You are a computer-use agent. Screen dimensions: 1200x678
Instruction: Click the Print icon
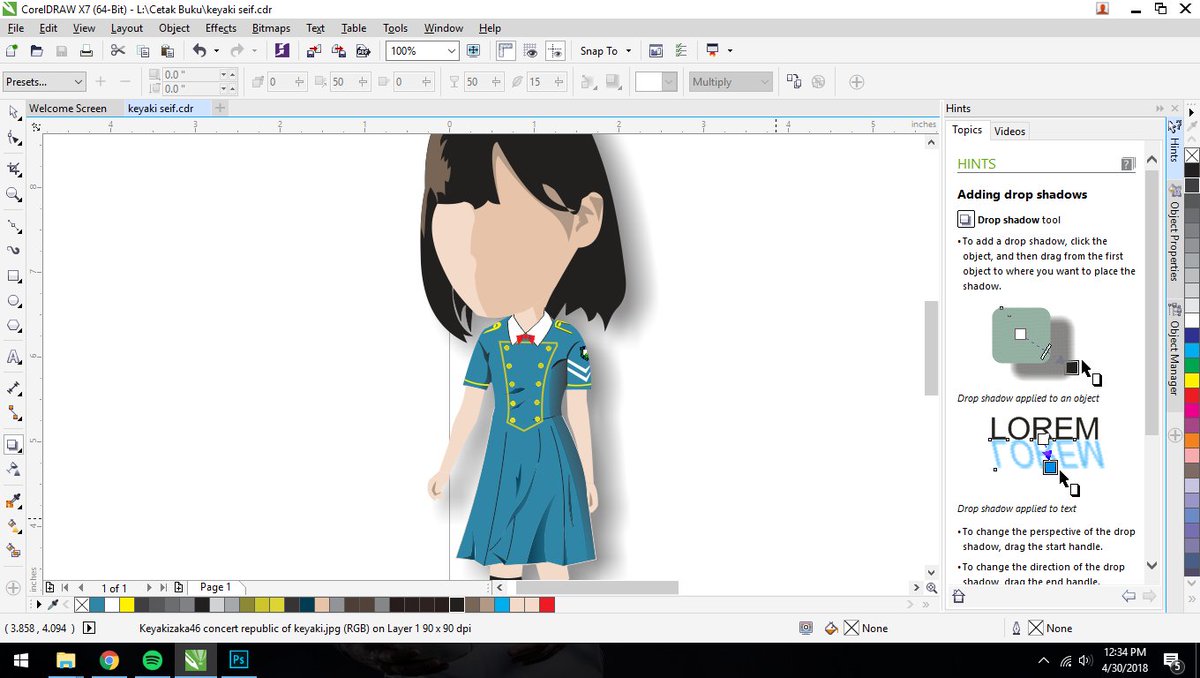(87, 50)
